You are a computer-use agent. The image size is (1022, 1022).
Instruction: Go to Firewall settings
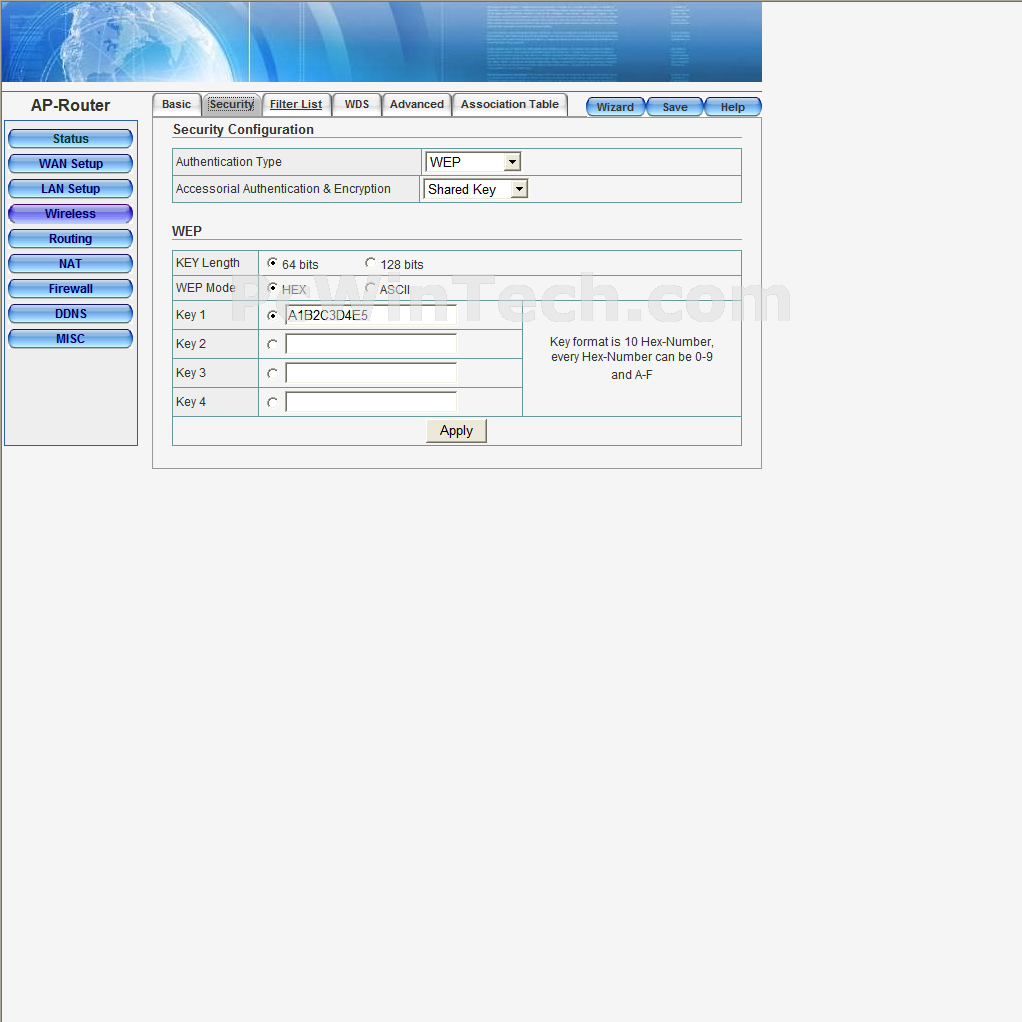click(70, 289)
